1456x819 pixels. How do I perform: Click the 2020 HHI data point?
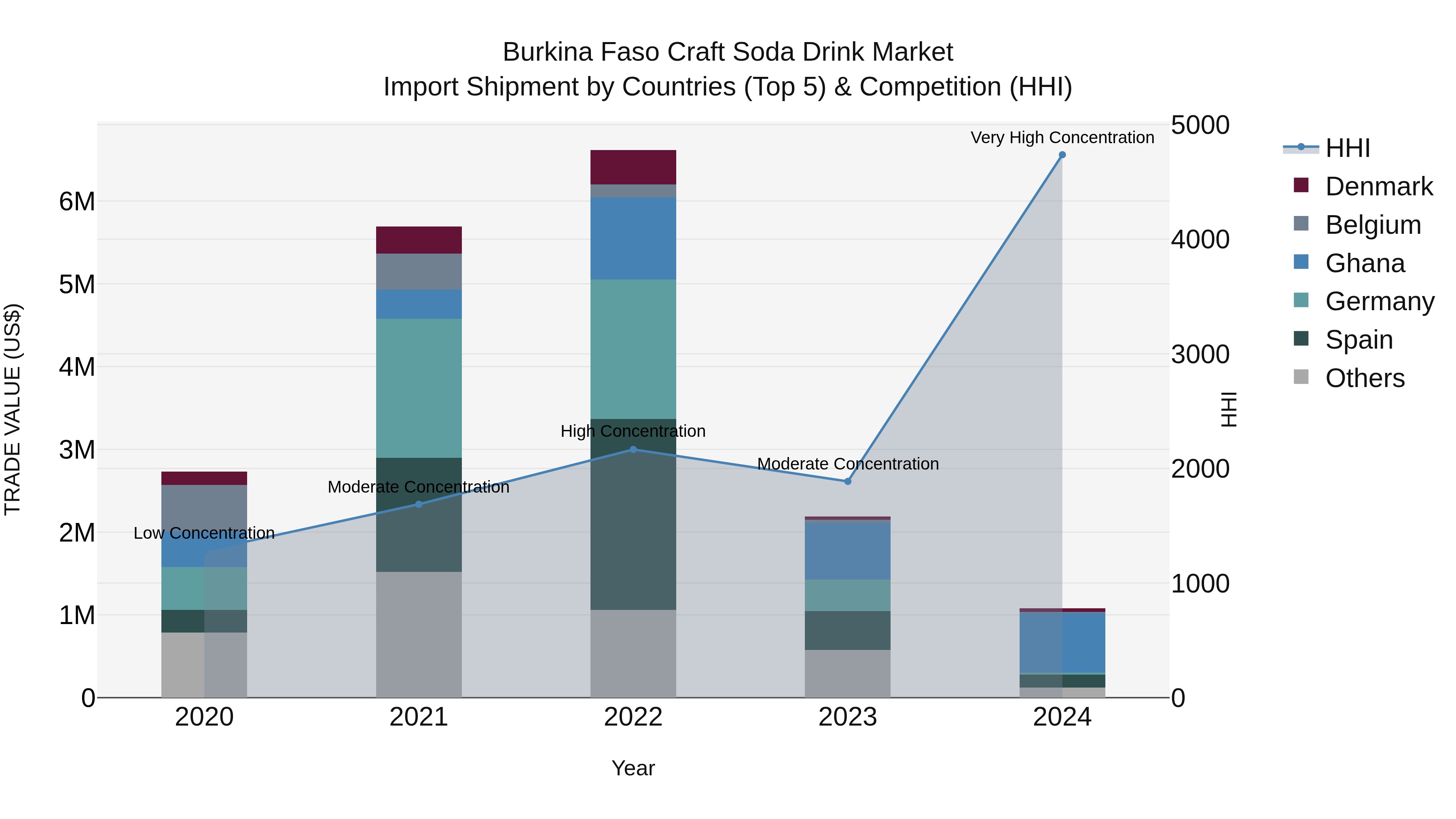205,552
